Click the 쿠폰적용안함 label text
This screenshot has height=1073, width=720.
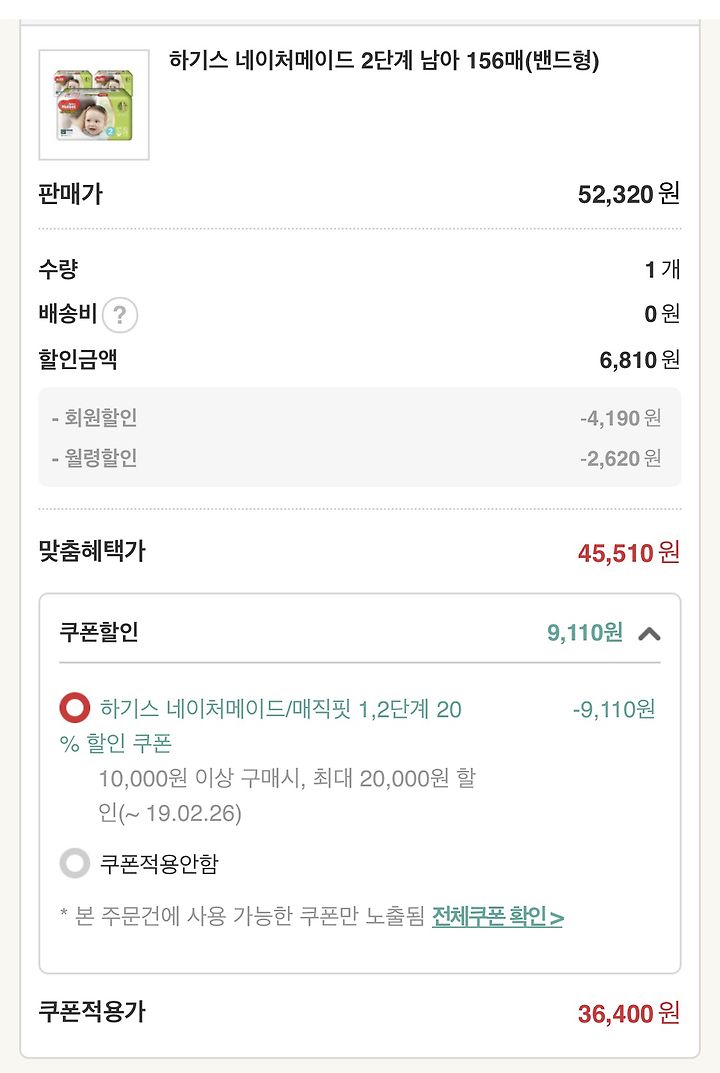159,864
